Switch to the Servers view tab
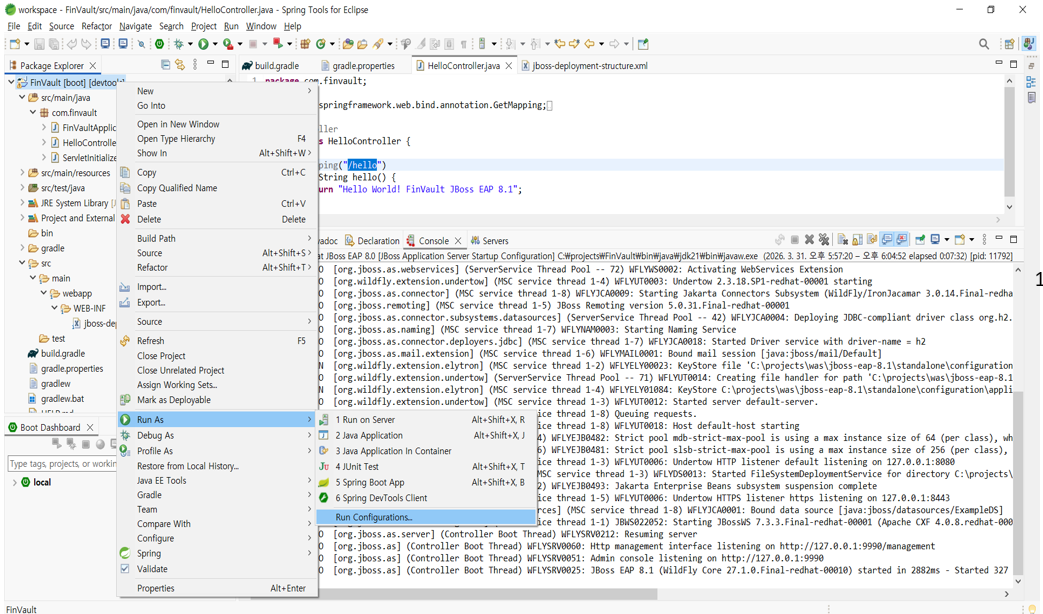1043x614 pixels. [490, 241]
